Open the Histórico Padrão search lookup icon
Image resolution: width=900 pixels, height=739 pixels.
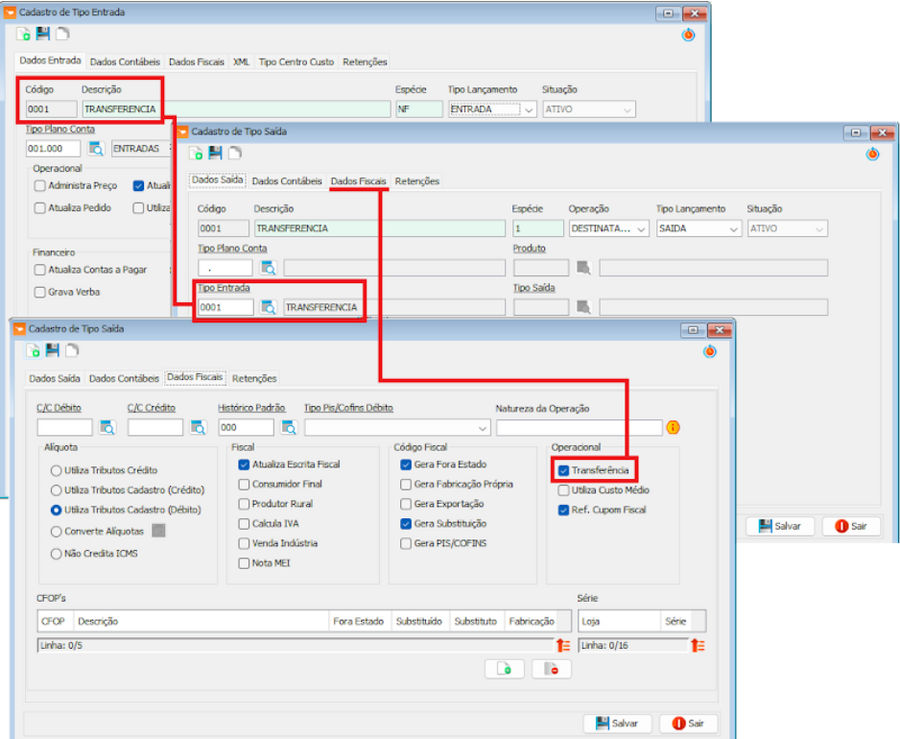[289, 428]
